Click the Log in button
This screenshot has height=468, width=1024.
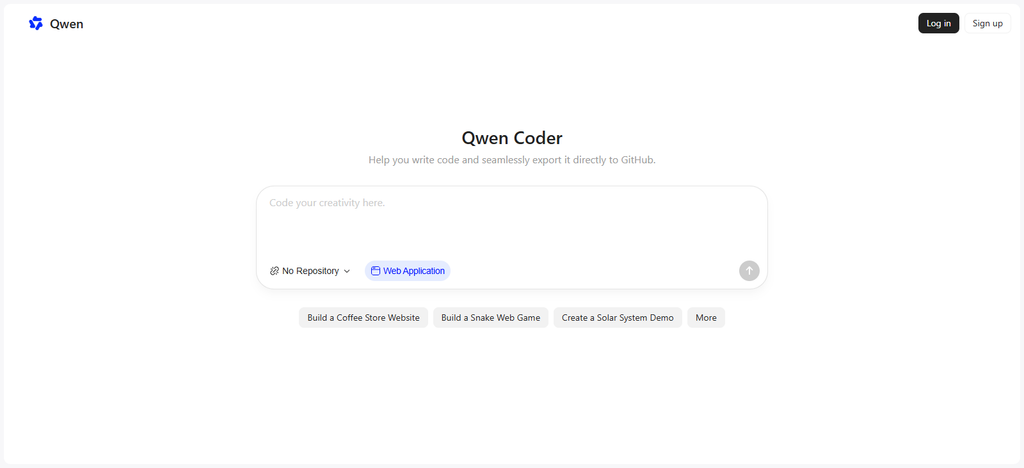tap(938, 23)
